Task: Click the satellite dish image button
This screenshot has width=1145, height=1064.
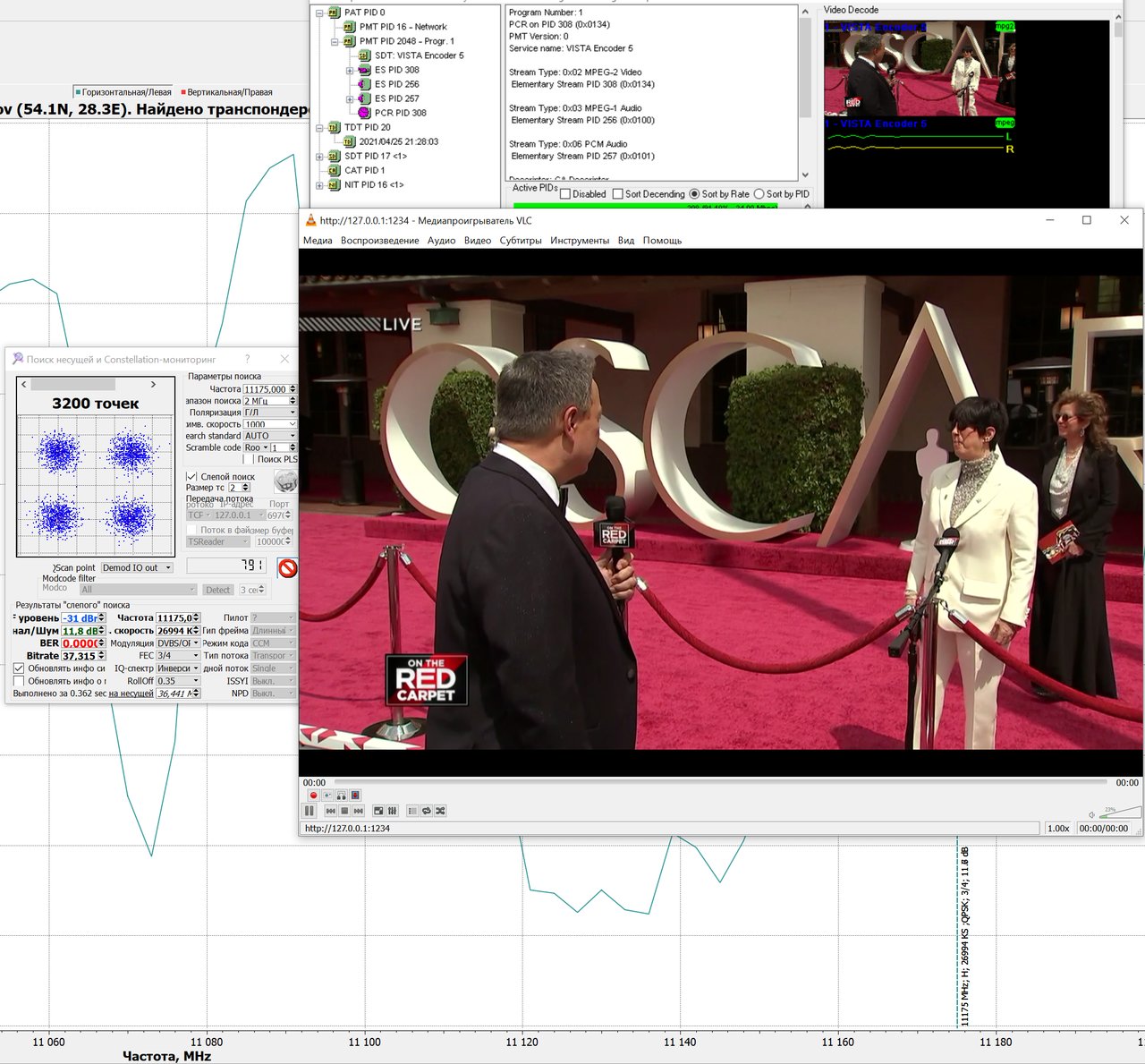Action: (285, 481)
